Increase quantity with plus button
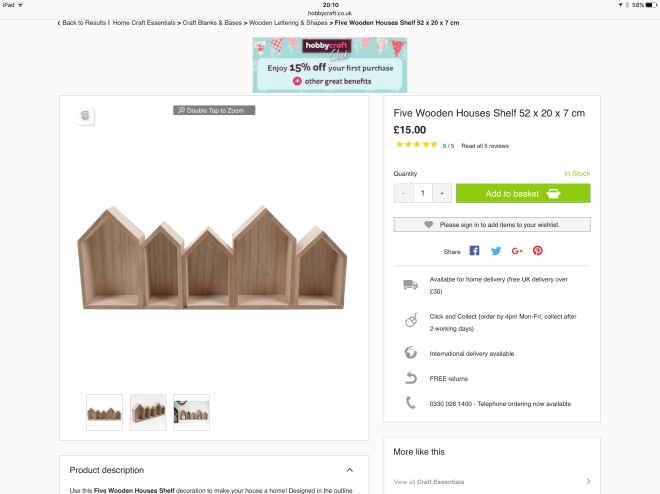Image resolution: width=660 pixels, height=494 pixels. (442, 193)
